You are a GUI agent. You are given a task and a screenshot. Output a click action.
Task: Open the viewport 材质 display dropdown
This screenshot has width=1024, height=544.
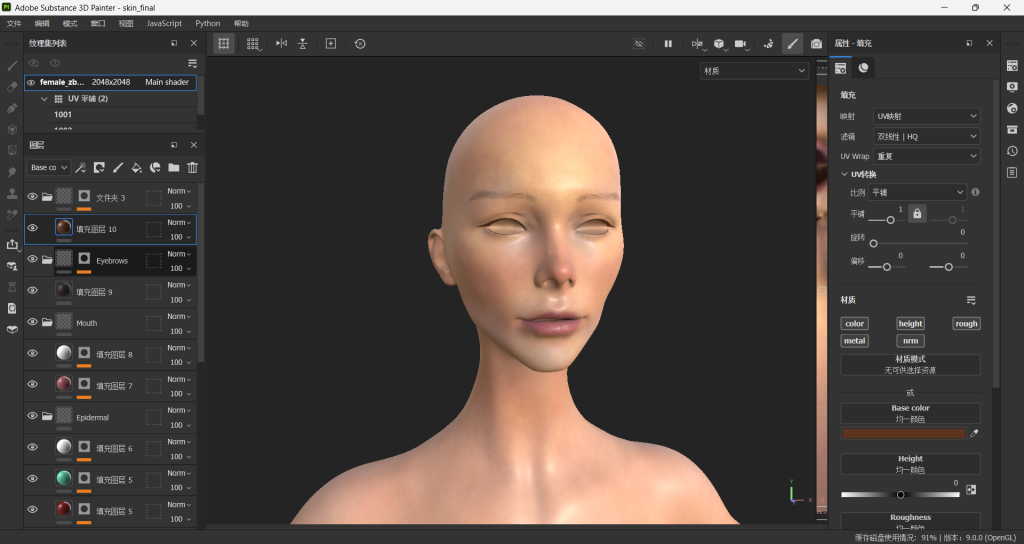click(754, 71)
